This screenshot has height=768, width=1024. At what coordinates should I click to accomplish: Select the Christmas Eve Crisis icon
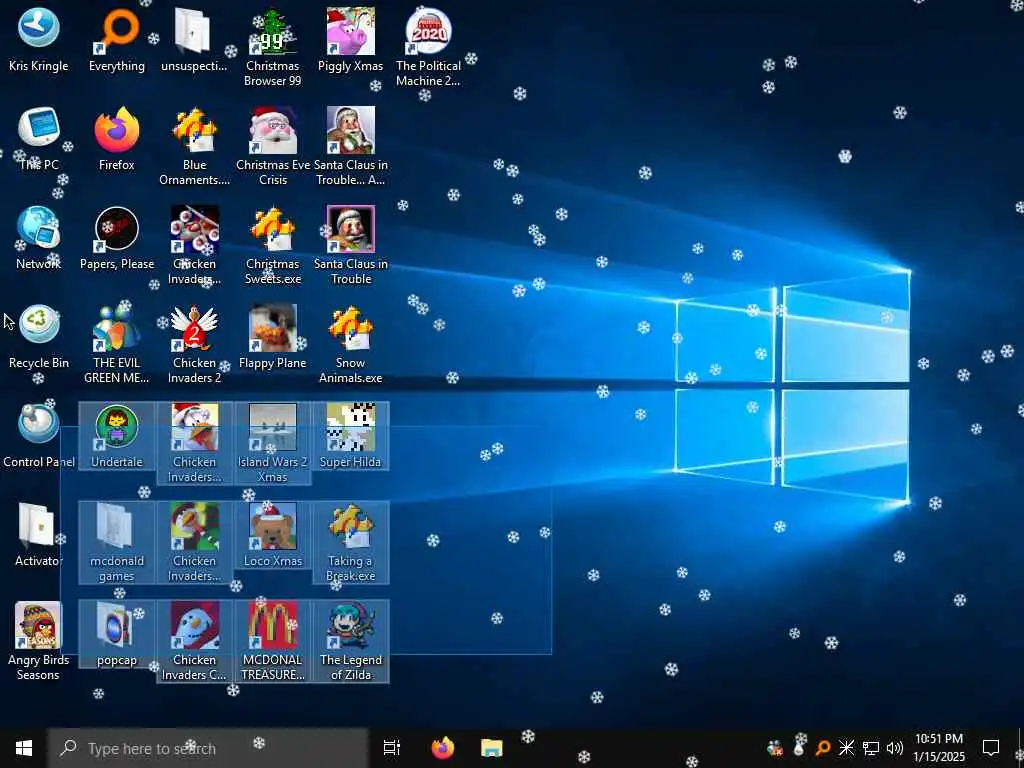point(272,146)
